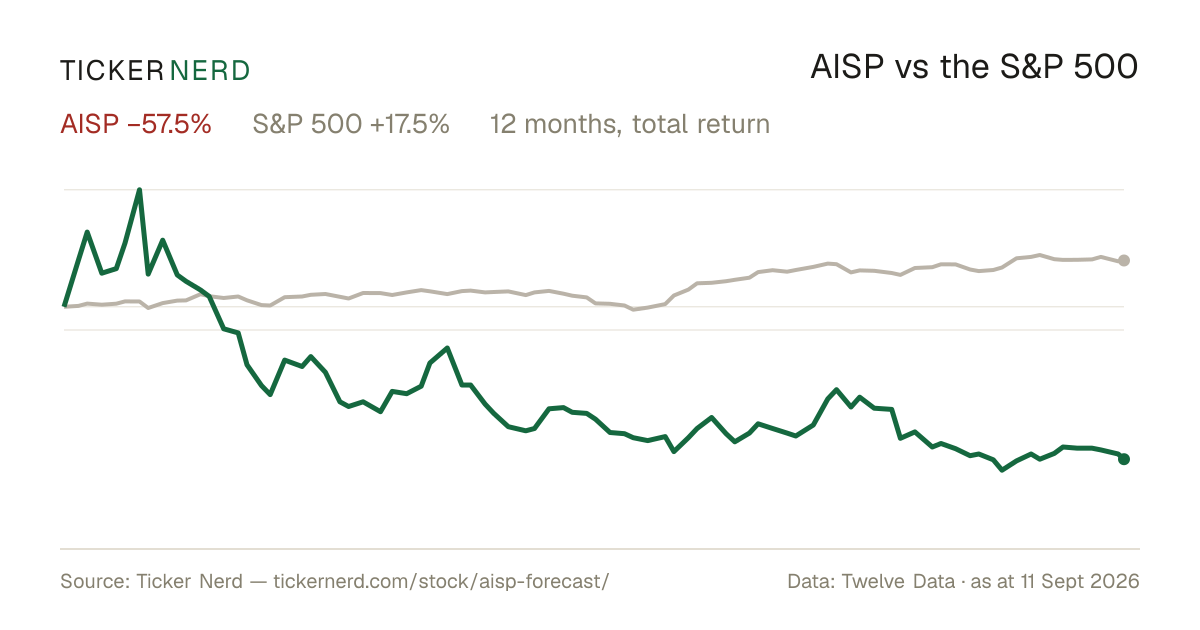Click the gray S&P 500 endpoint dot
Viewport: 1200px width, 630px height.
tap(1124, 261)
